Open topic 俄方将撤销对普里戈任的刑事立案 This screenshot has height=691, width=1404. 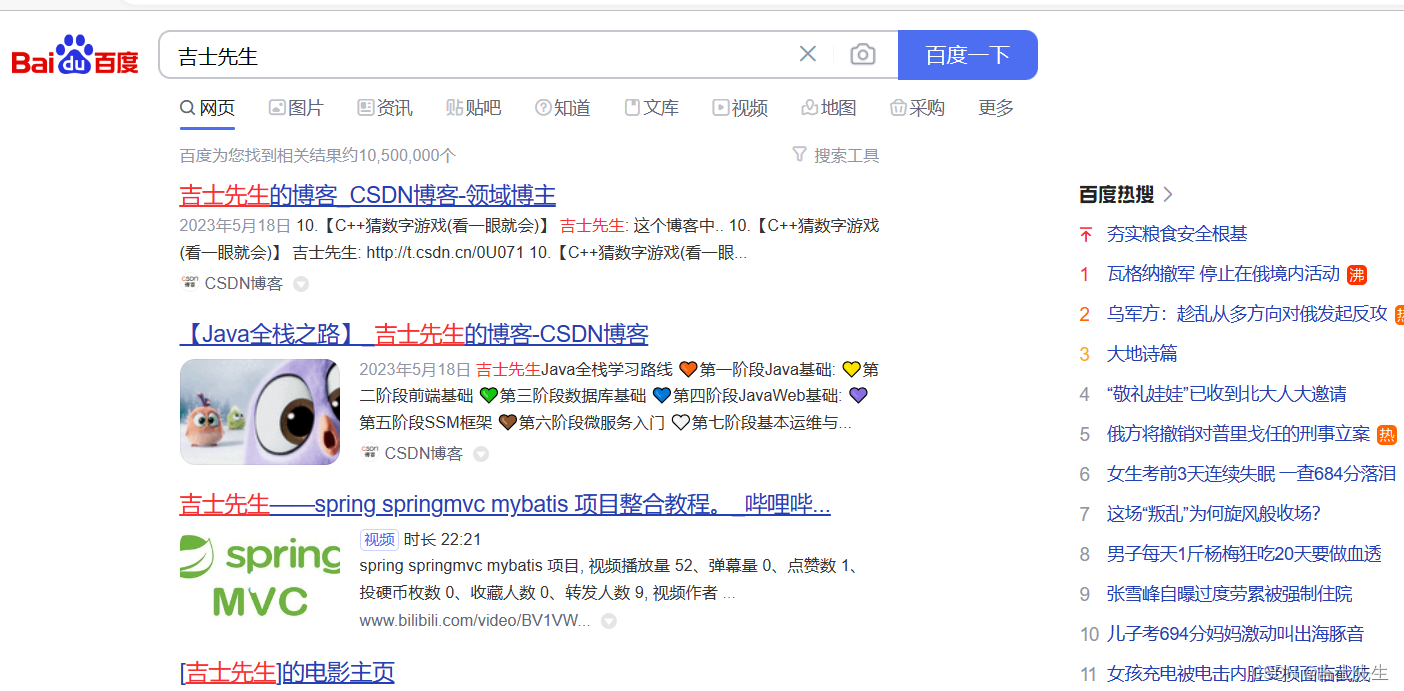[x=1238, y=434]
